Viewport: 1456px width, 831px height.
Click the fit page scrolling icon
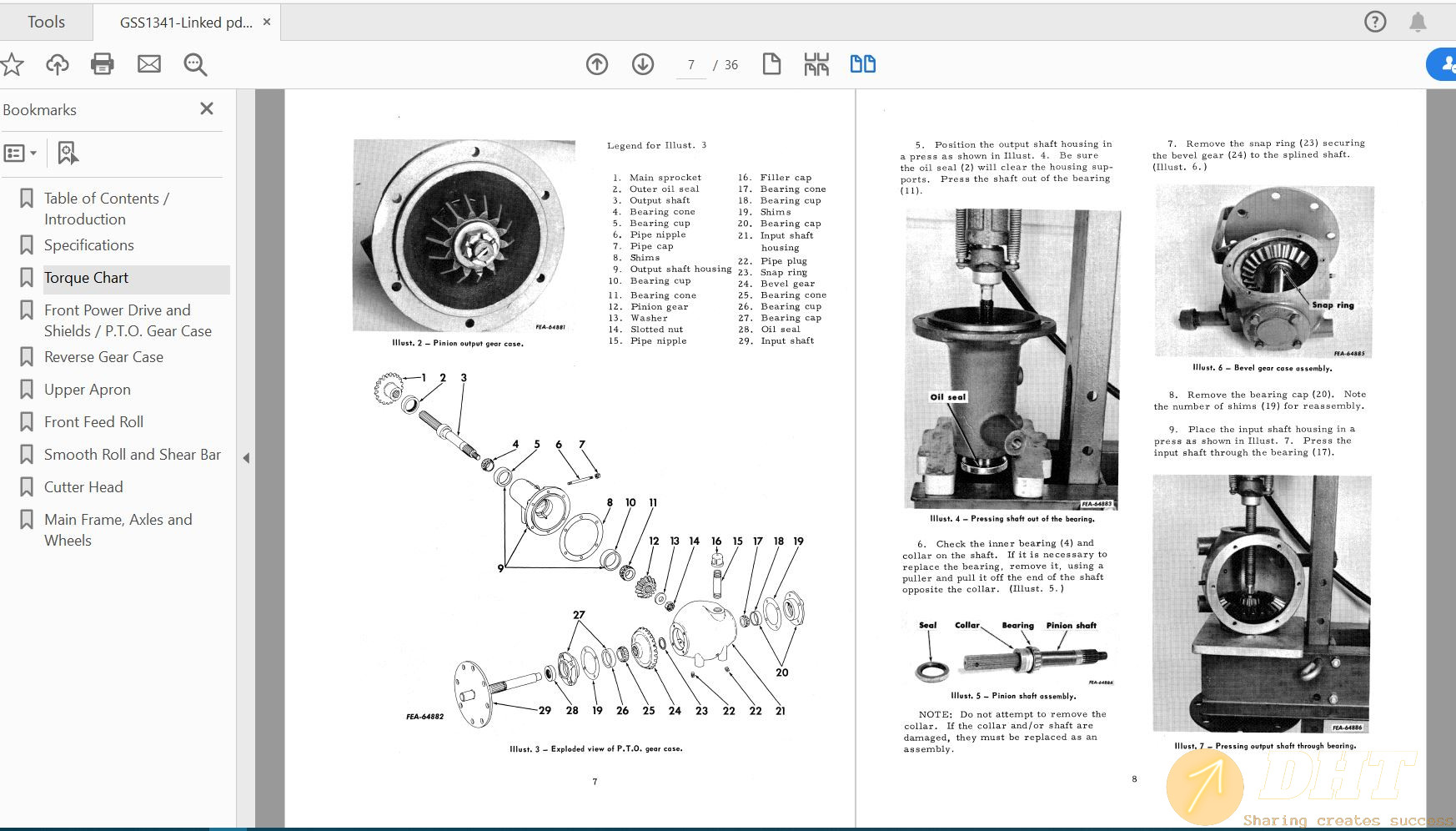tap(816, 64)
